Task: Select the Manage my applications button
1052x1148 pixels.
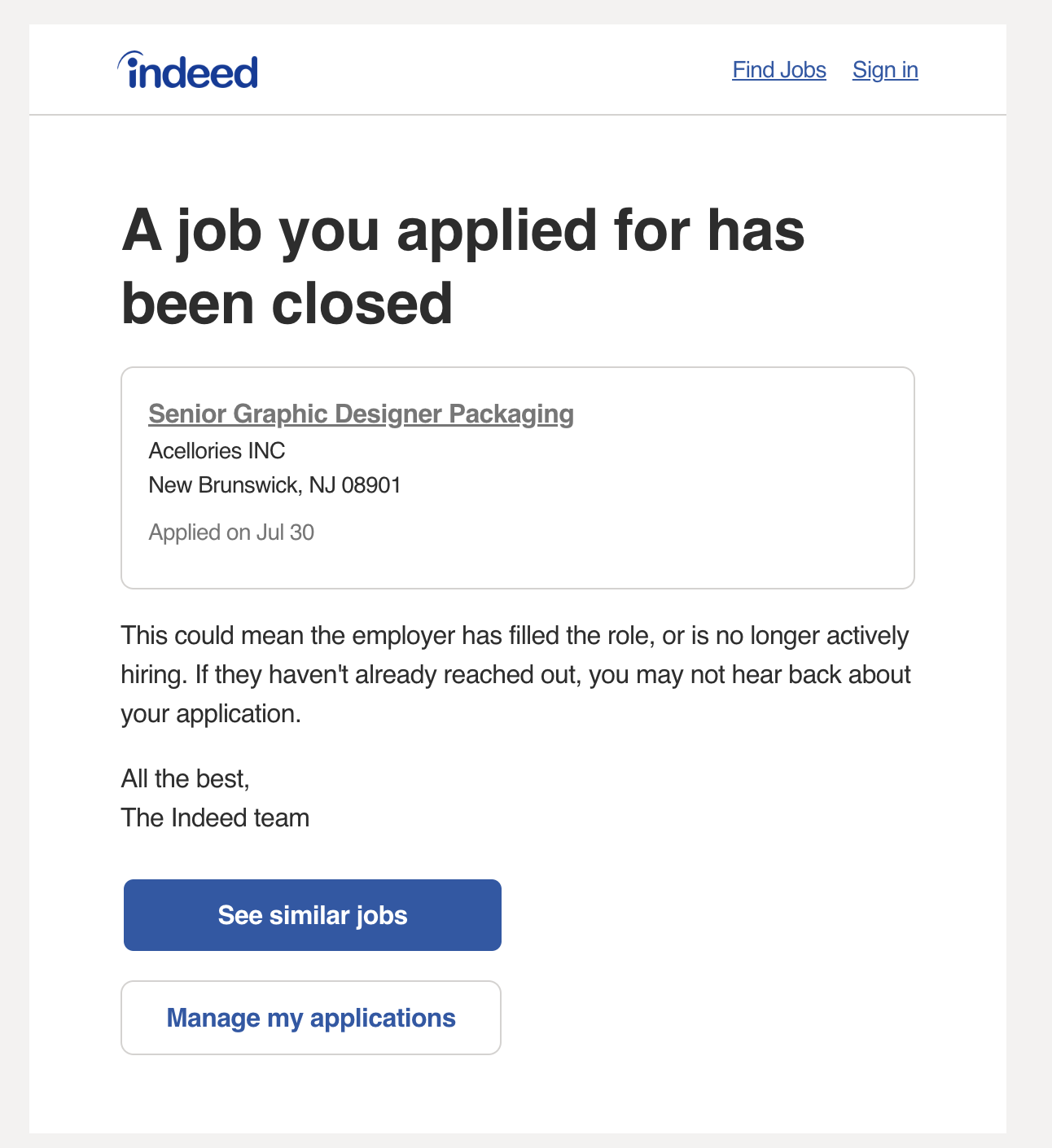Action: (x=311, y=1018)
